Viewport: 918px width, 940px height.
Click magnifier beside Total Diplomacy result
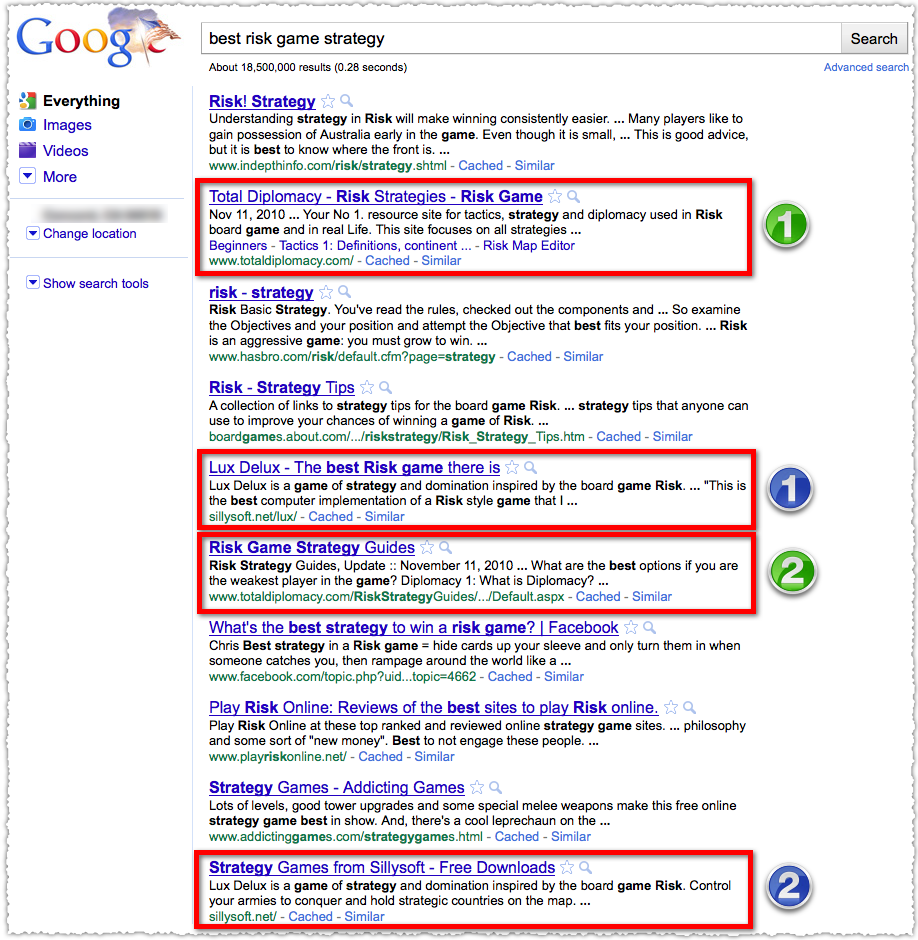(574, 196)
